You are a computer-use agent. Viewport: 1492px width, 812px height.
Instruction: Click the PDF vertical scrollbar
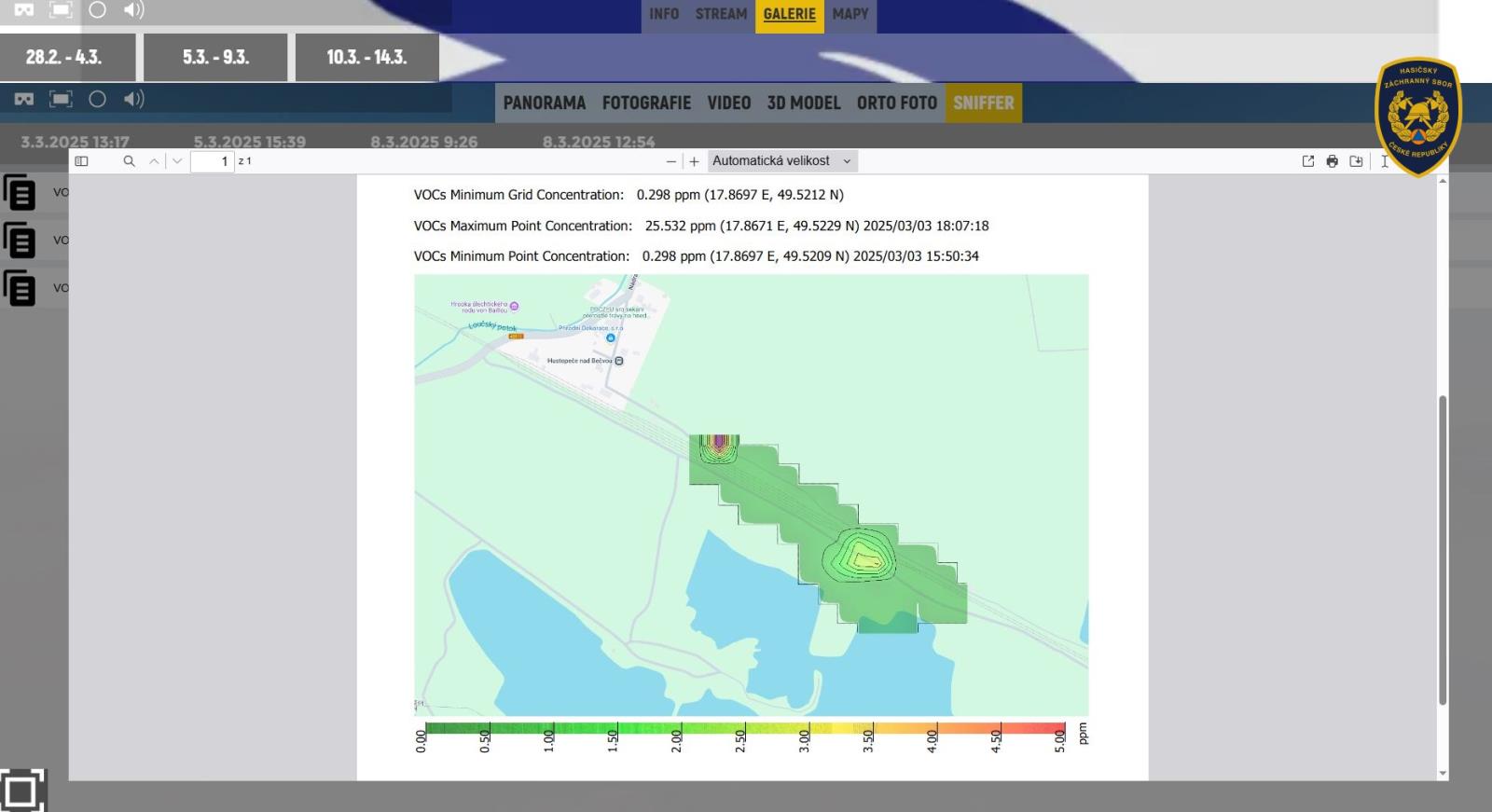point(1443,550)
